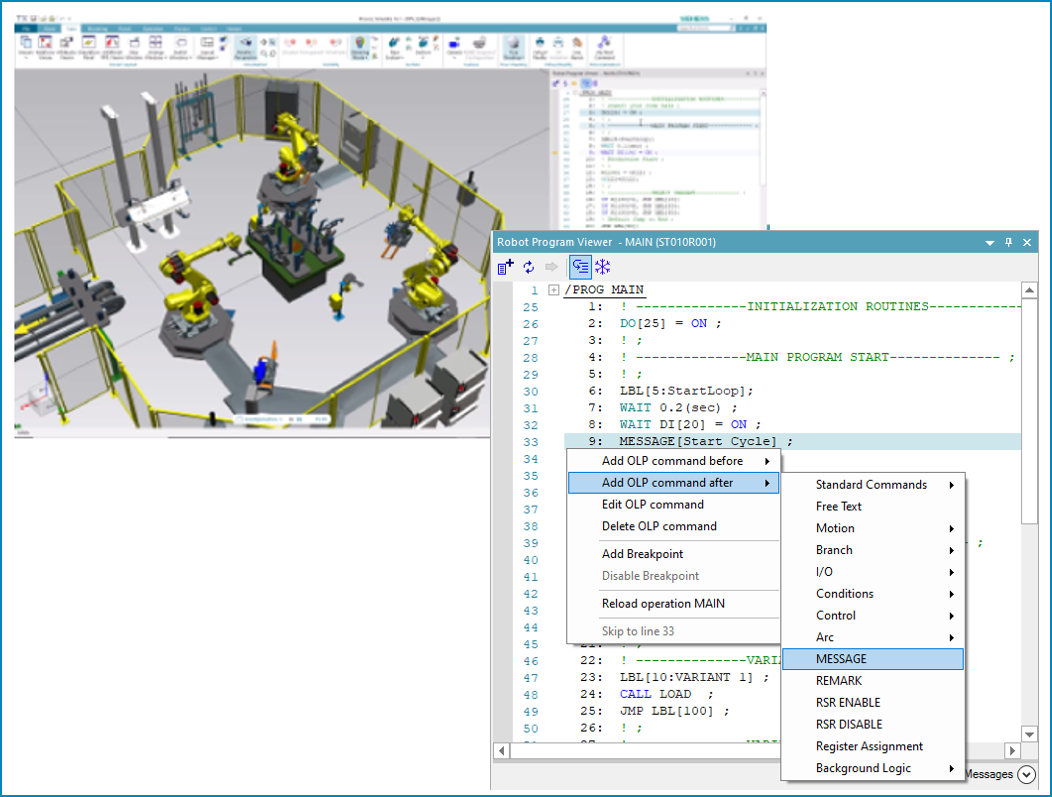Open the Standard Commands submenu
1052x797 pixels.
click(872, 485)
